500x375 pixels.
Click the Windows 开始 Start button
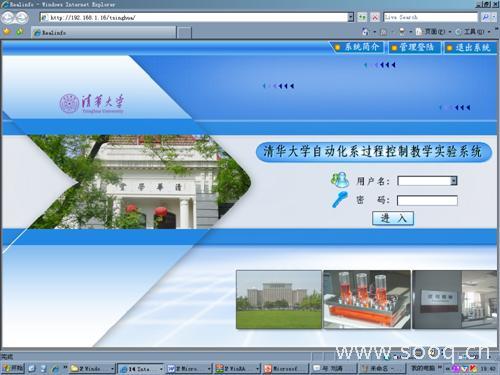click(13, 368)
